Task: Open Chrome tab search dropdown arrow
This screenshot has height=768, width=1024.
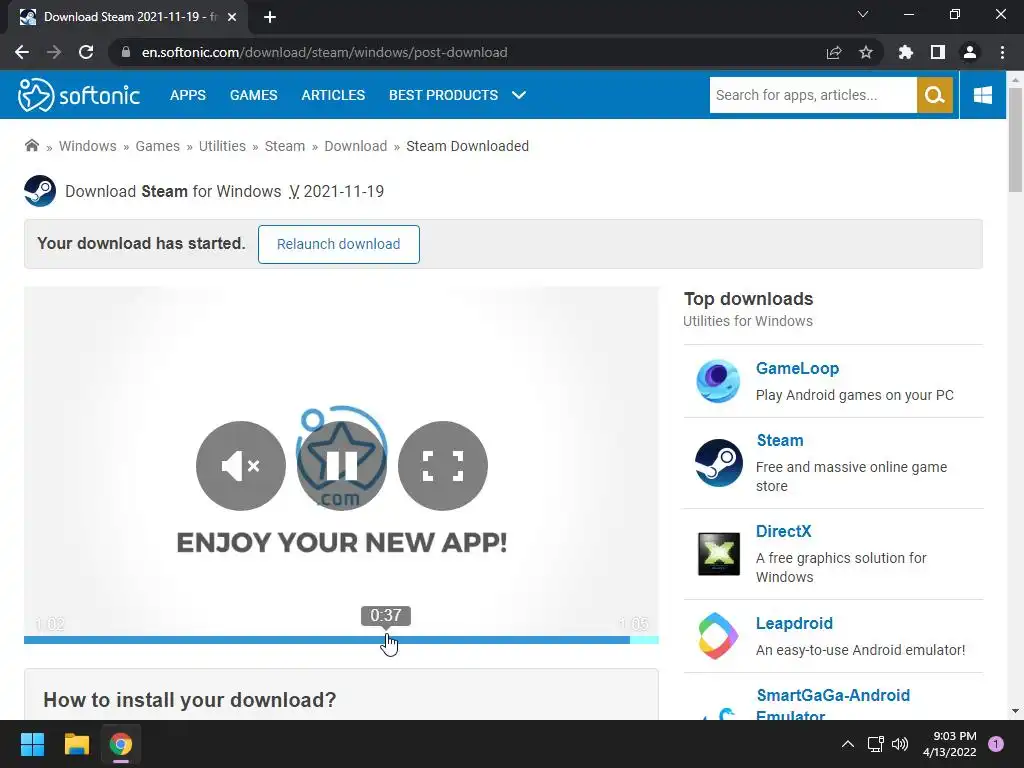Action: 863,14
